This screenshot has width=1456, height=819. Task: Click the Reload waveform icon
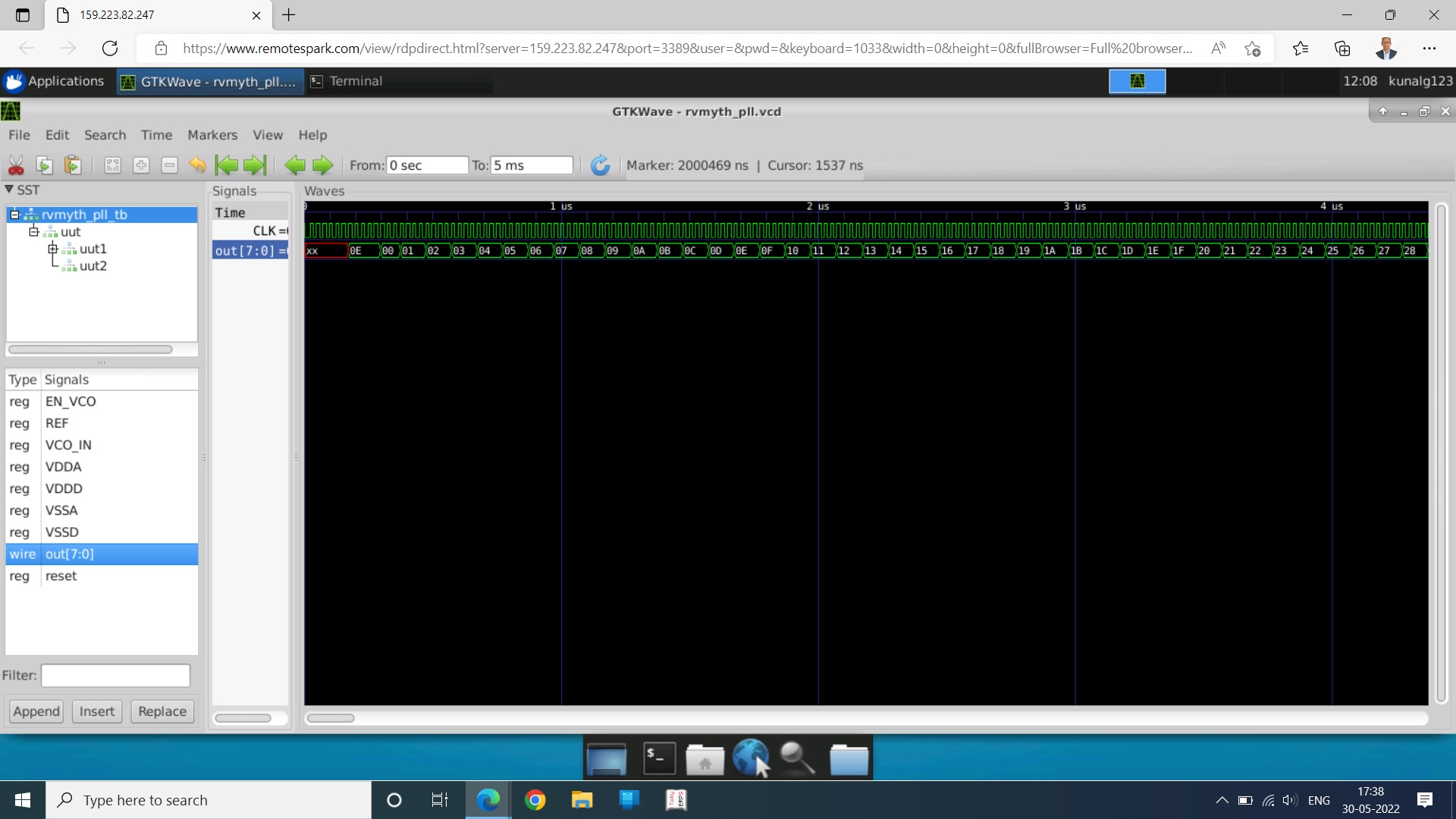click(600, 165)
